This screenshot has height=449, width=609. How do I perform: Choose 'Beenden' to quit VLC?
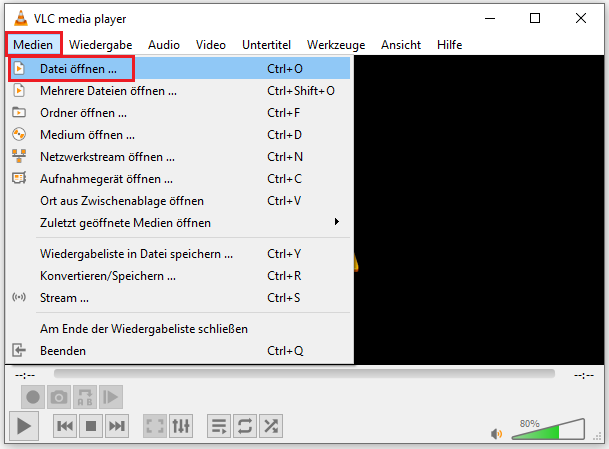[x=179, y=351]
